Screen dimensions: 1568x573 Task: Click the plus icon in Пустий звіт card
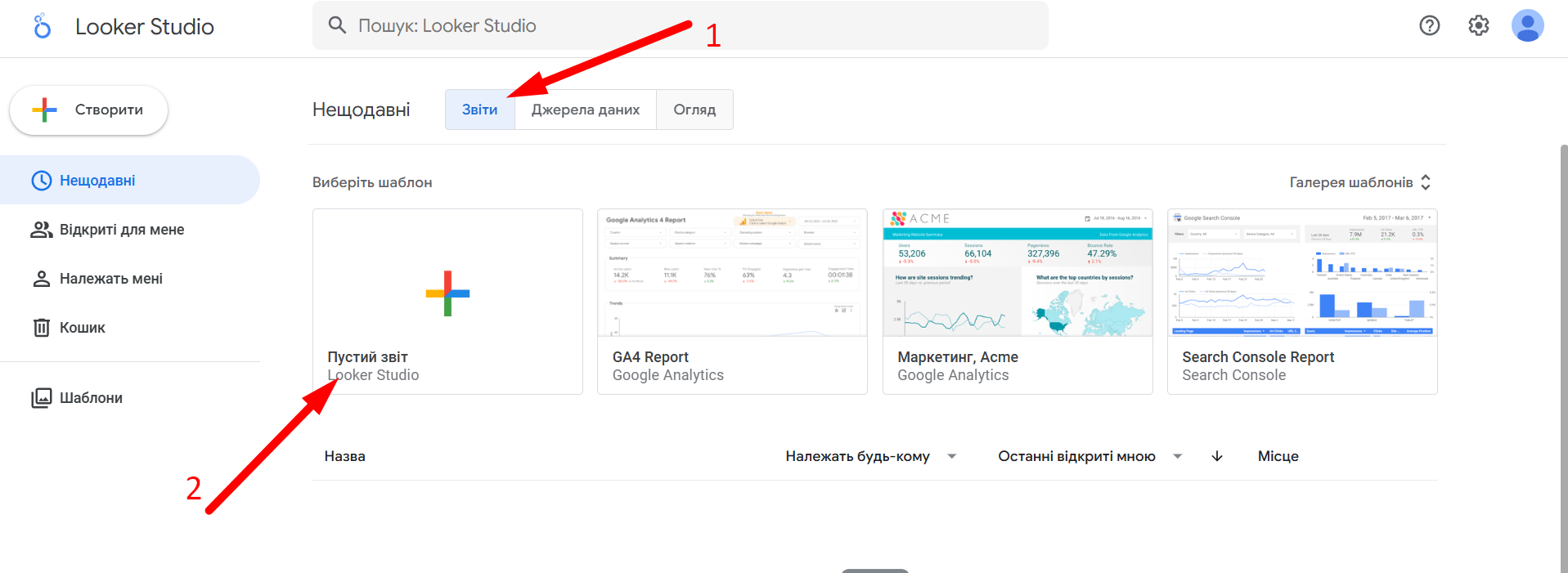(447, 293)
